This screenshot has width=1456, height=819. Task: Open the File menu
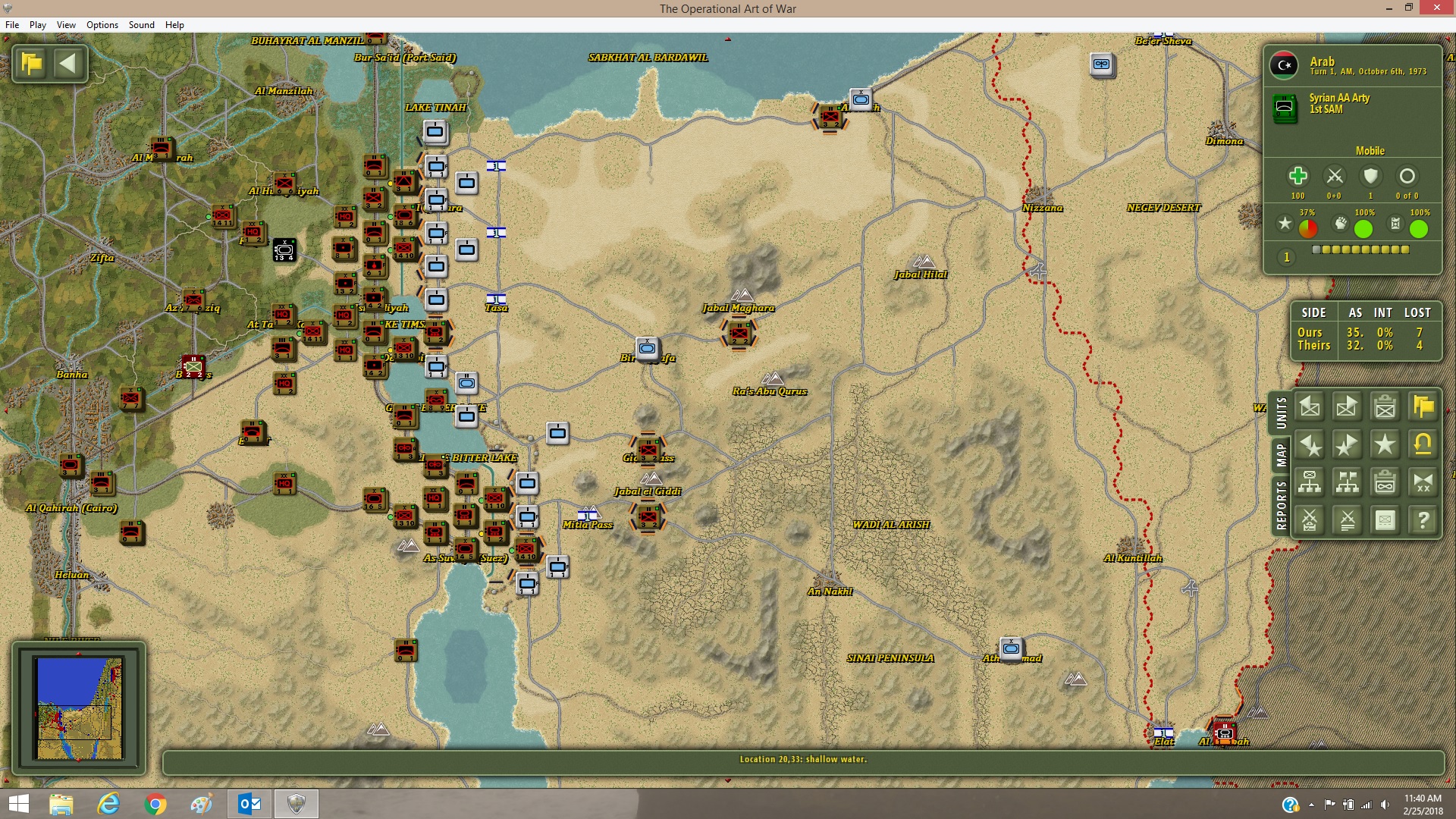[12, 24]
